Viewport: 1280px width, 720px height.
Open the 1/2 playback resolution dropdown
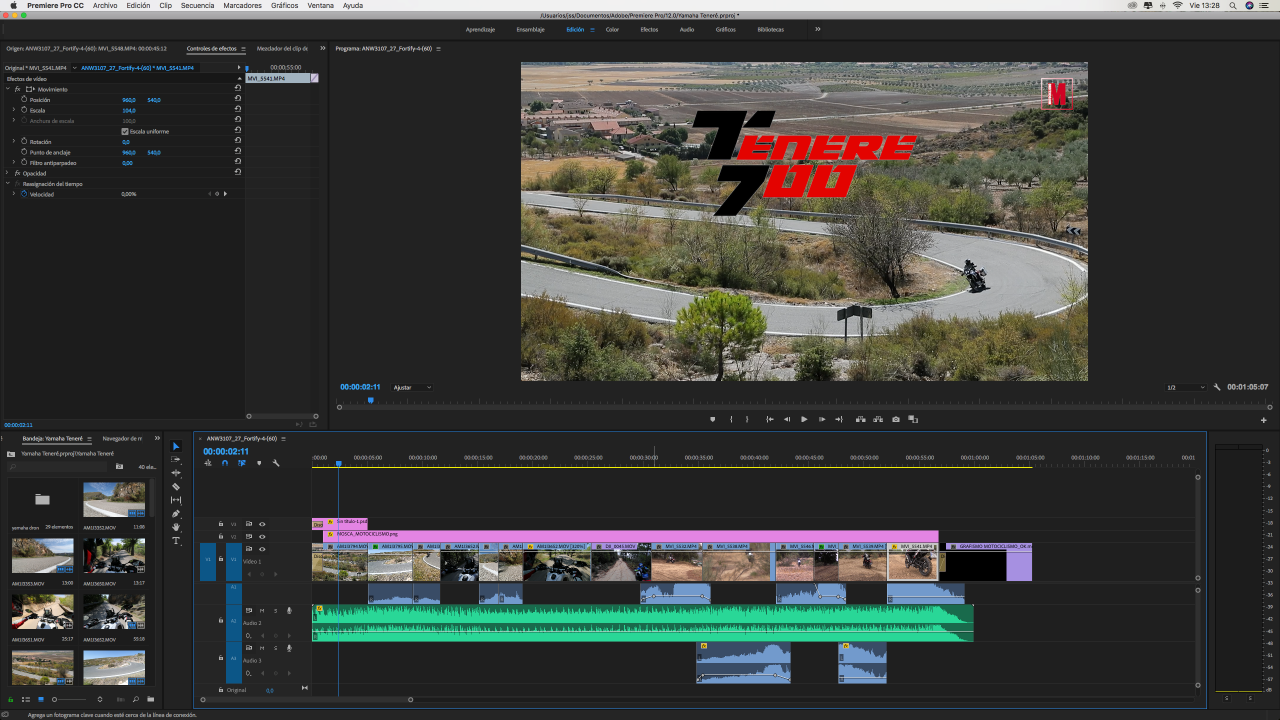point(1186,387)
